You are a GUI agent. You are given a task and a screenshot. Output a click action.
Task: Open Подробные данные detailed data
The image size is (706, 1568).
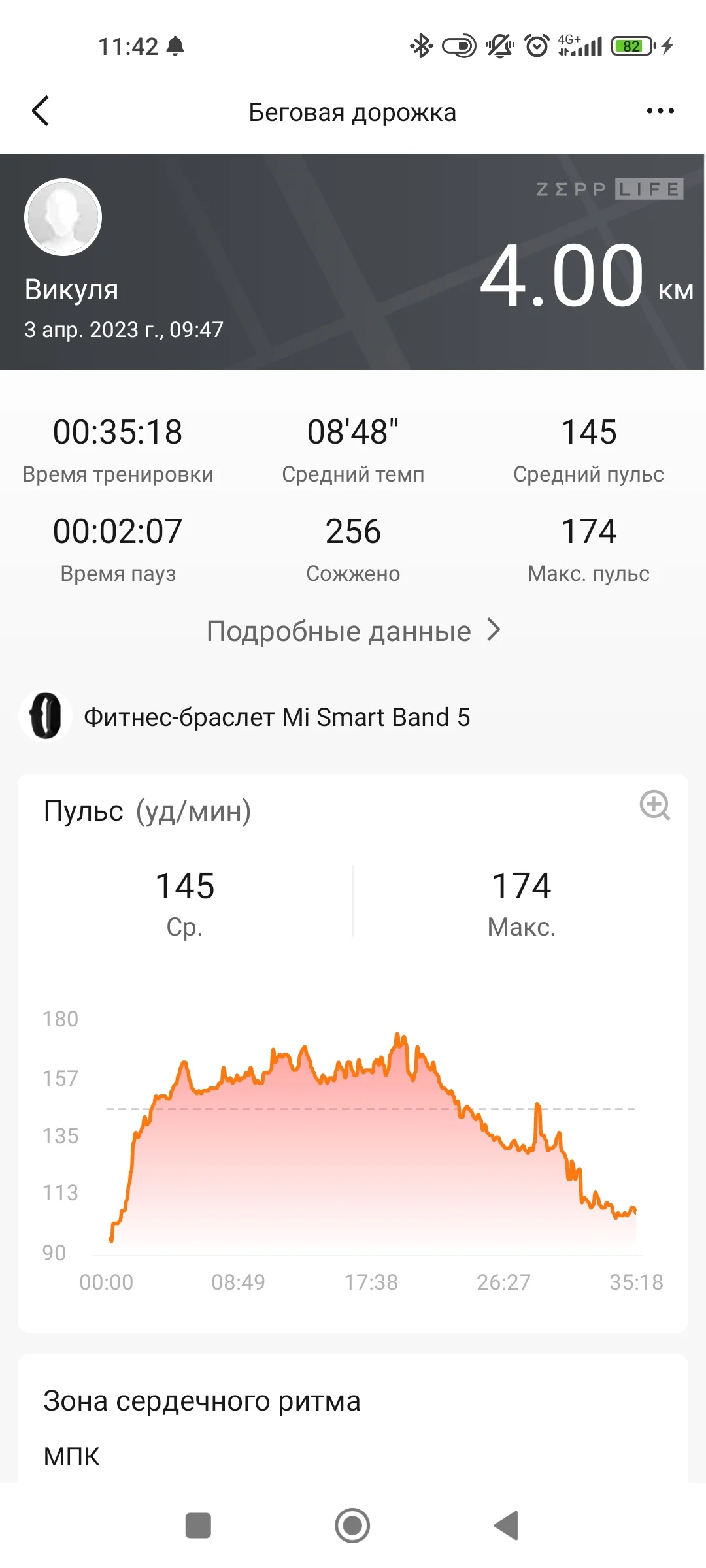pos(339,631)
